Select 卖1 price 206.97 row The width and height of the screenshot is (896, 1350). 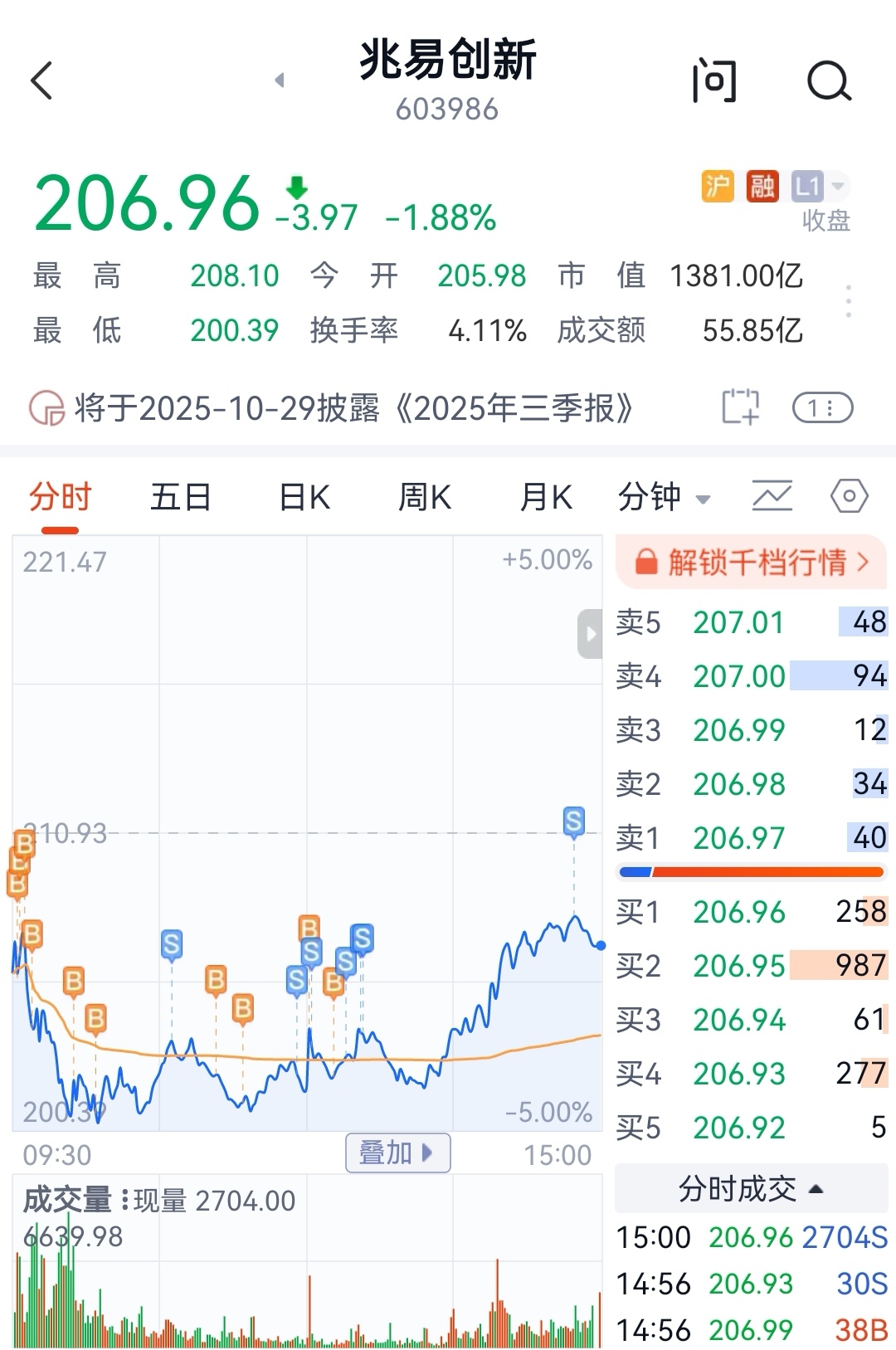pyautogui.click(x=752, y=837)
